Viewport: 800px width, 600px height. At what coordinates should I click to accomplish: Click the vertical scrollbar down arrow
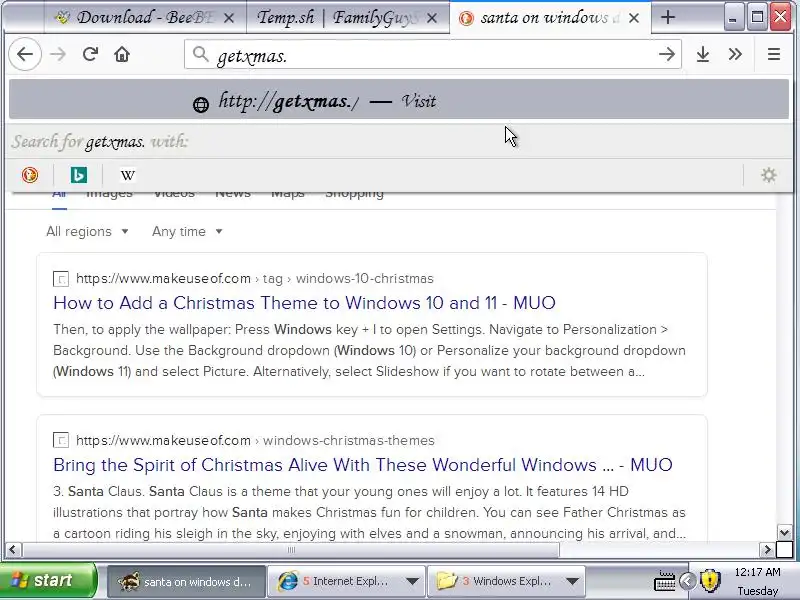coord(785,533)
